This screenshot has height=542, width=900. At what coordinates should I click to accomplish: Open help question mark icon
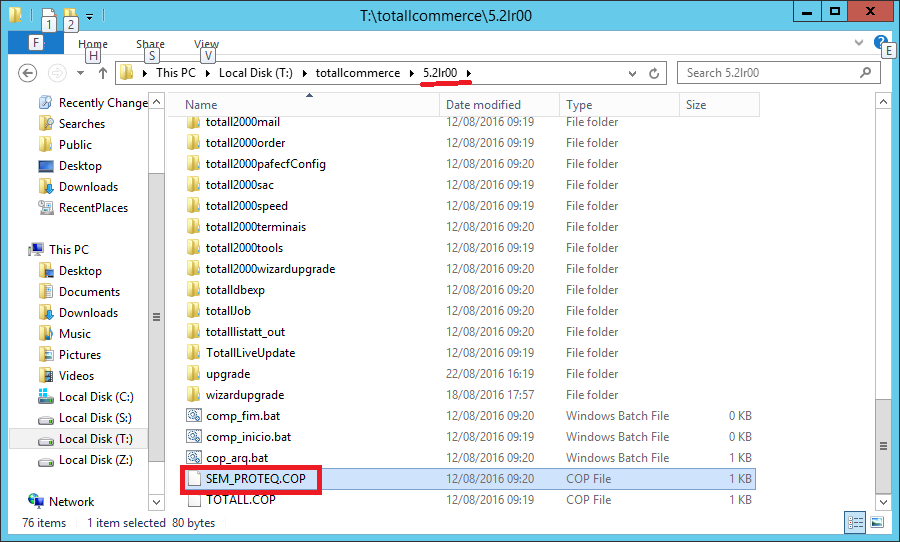(880, 42)
